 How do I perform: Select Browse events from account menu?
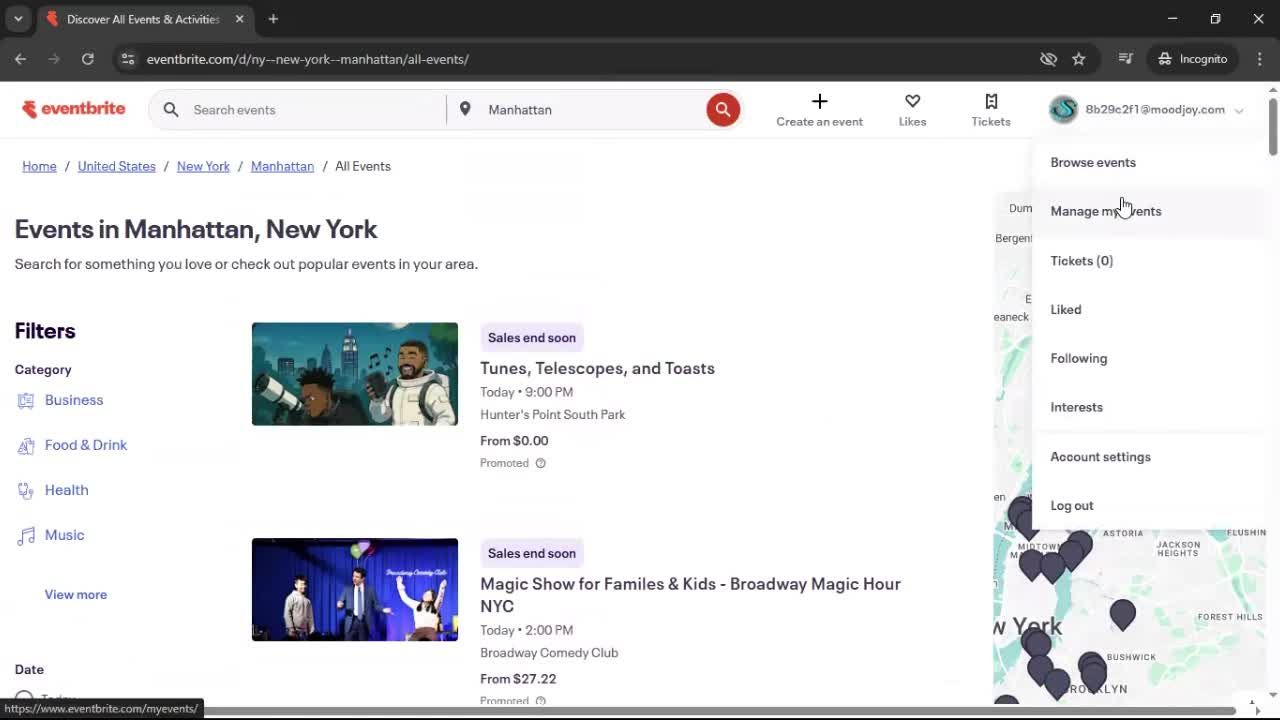click(1093, 162)
